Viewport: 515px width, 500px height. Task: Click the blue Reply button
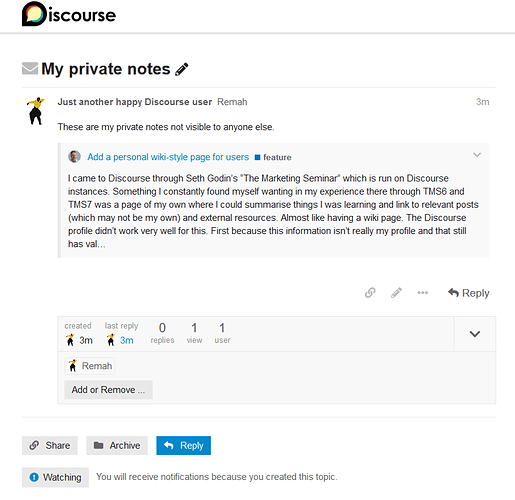[x=183, y=445]
